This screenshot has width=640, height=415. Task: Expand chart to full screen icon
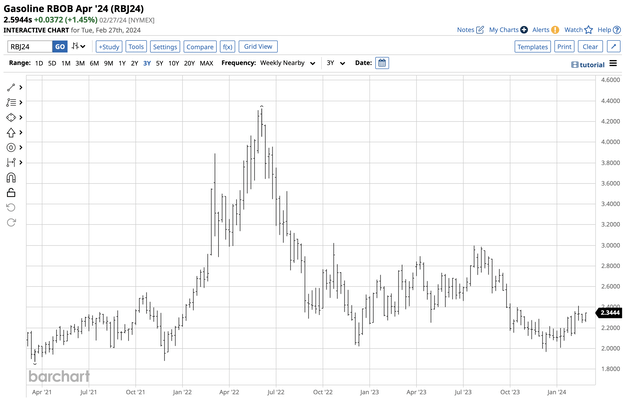click(x=614, y=47)
